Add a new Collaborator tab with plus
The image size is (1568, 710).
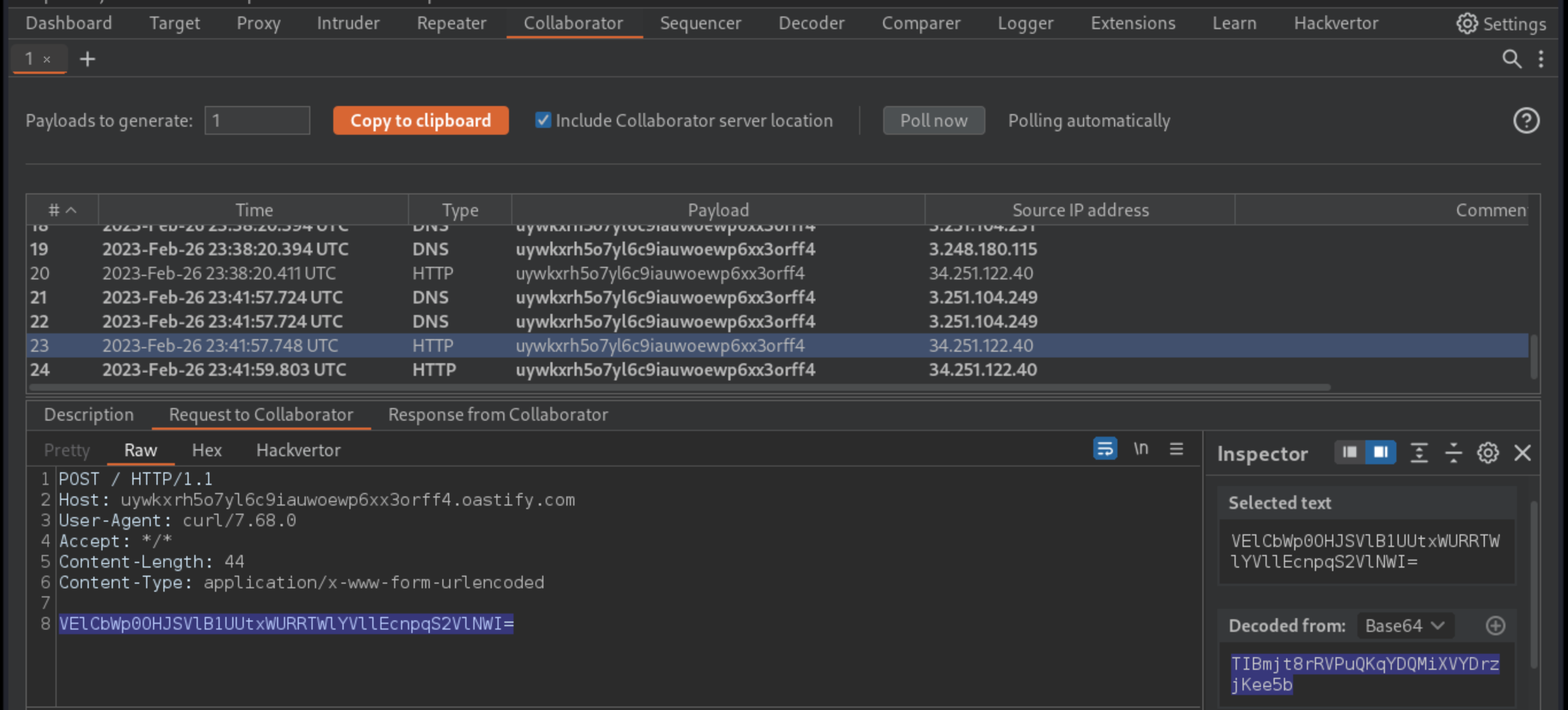pyautogui.click(x=88, y=59)
